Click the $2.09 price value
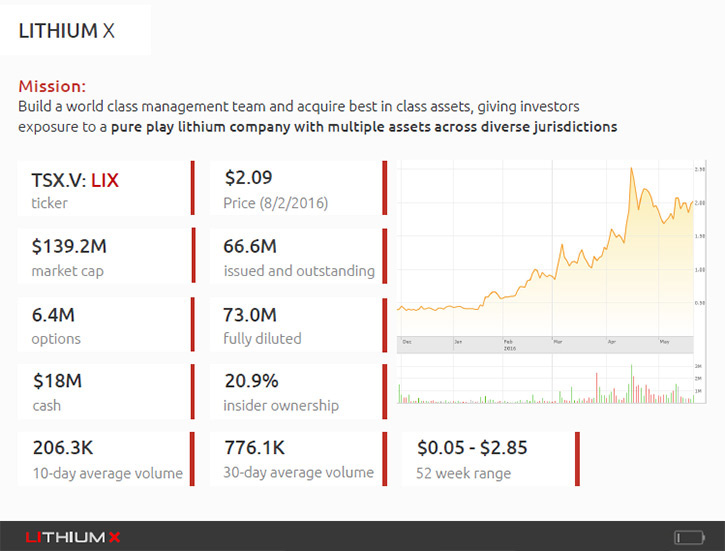 click(248, 178)
